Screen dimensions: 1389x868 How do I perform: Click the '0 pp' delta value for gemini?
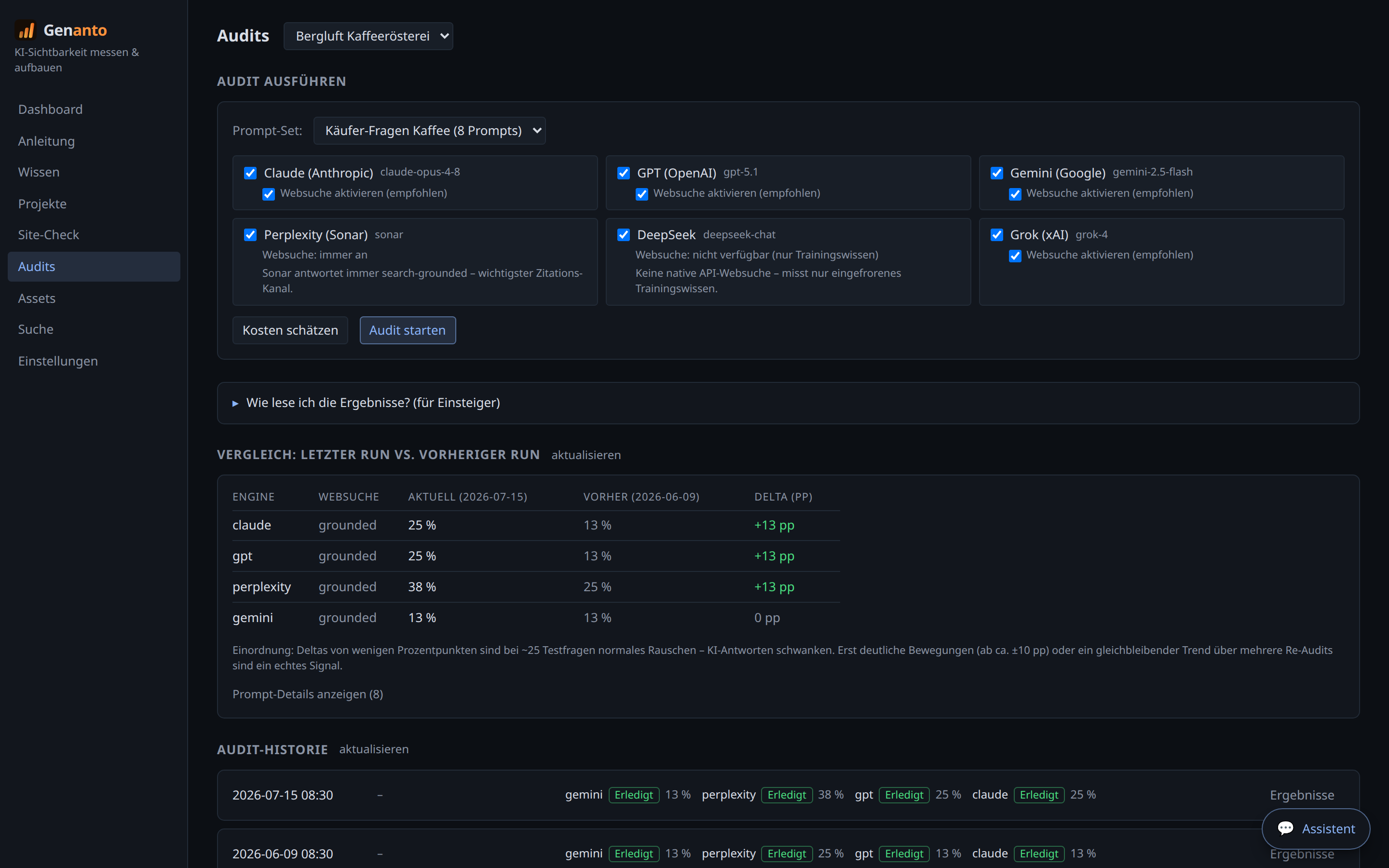pos(767,618)
